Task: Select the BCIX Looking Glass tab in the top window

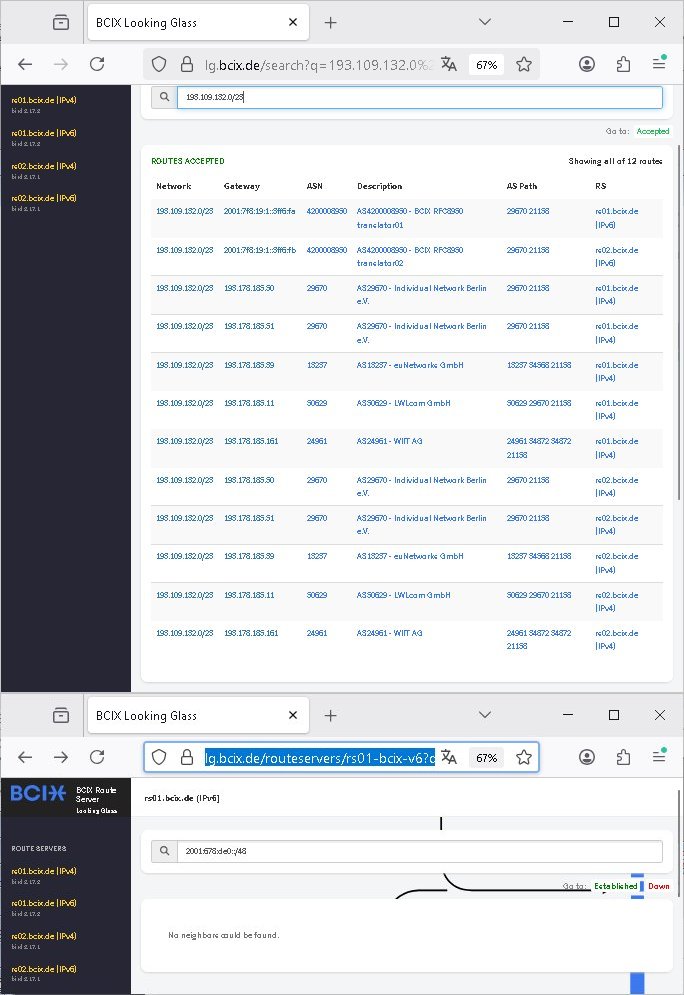Action: pyautogui.click(x=187, y=22)
